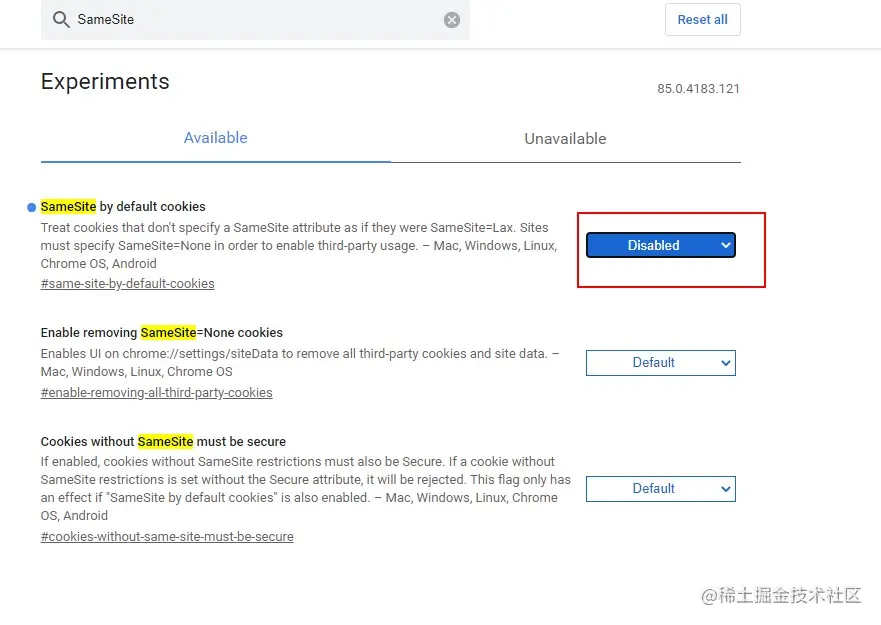Open #cookies-without-same-site-must-be-secure link
The width and height of the screenshot is (881, 625).
[x=167, y=537]
